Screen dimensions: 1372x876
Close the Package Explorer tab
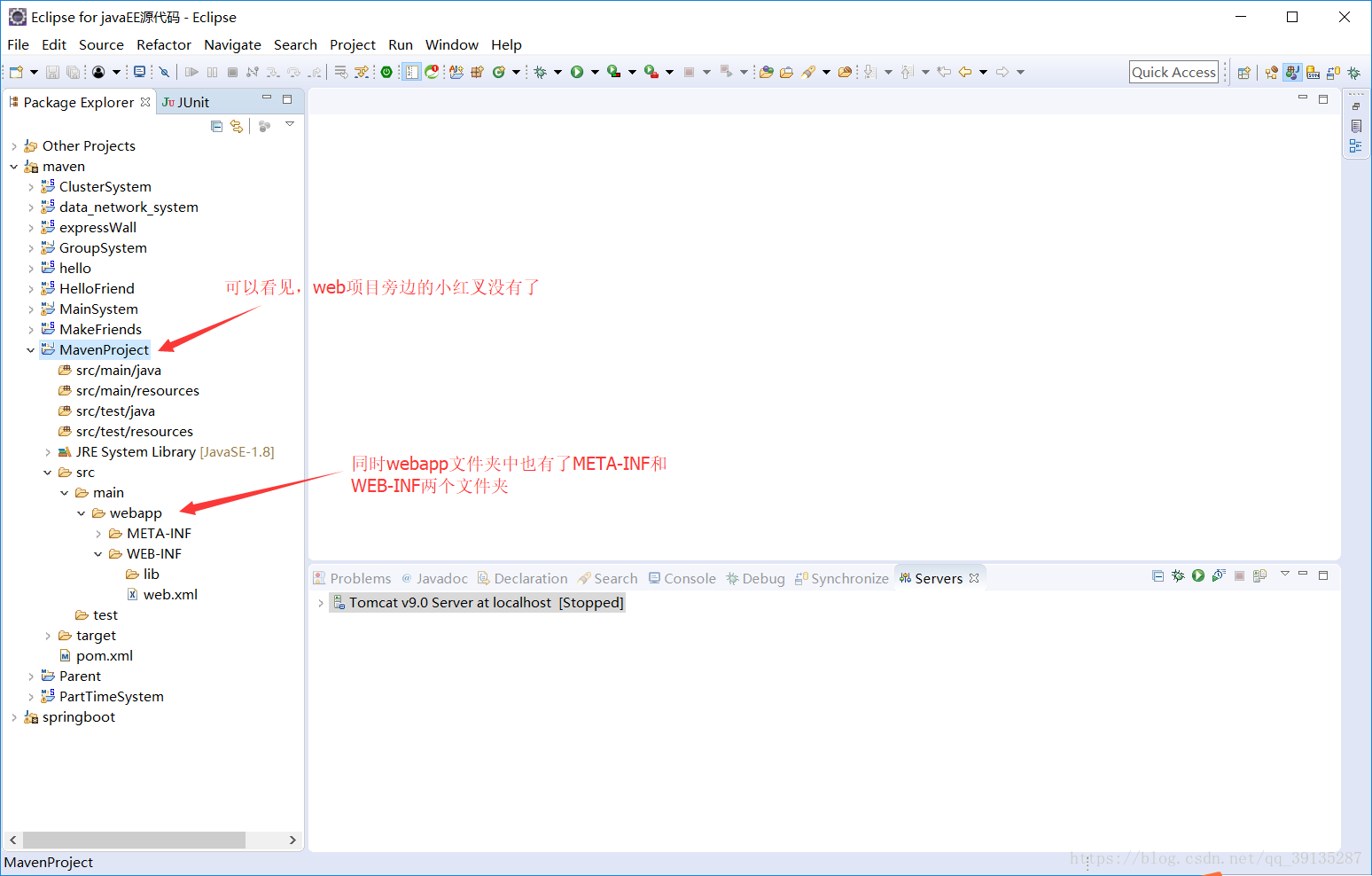[145, 102]
